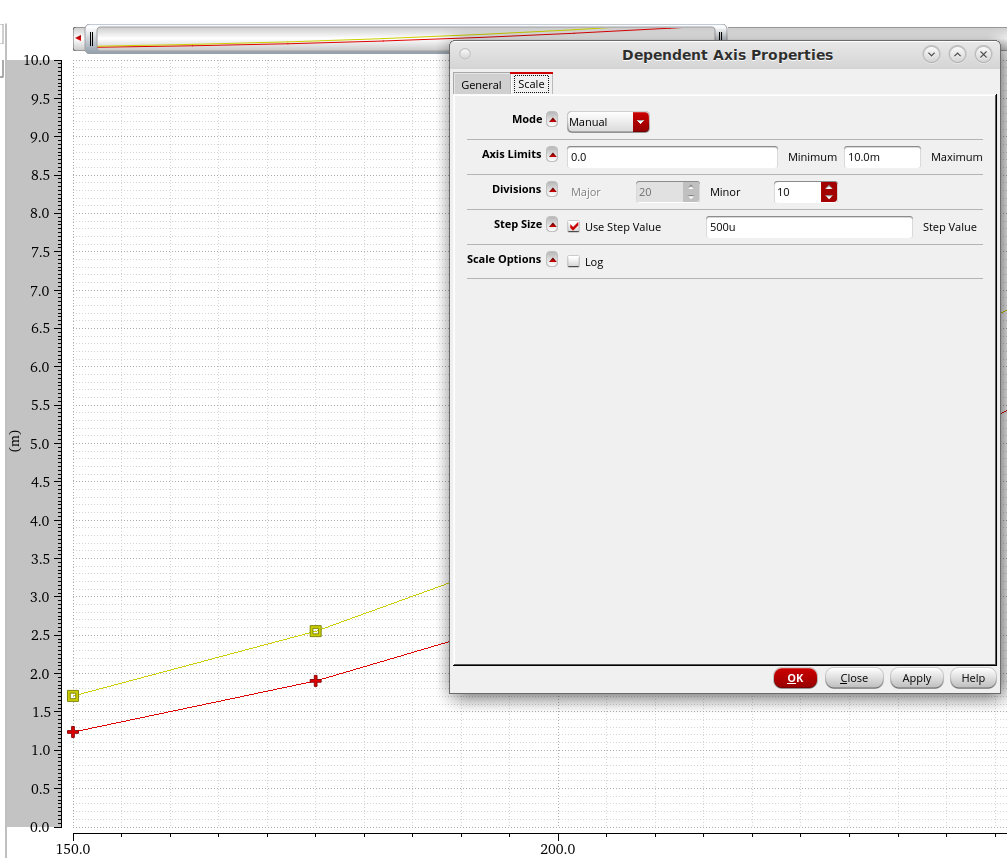Click the Apply button
Screen dimensions: 1007x858
click(x=916, y=678)
